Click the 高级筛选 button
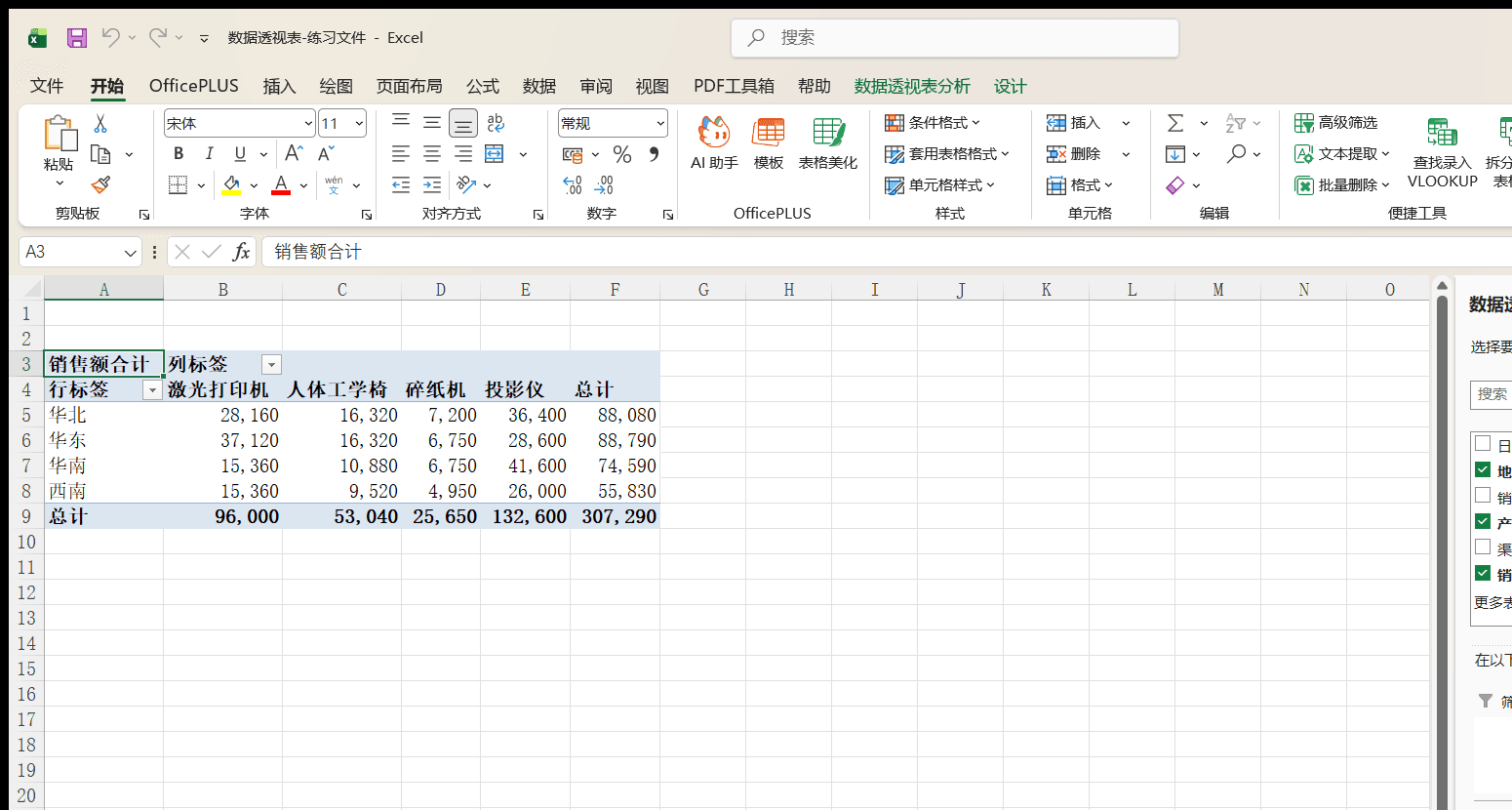This screenshot has height=810, width=1512. click(x=1336, y=123)
